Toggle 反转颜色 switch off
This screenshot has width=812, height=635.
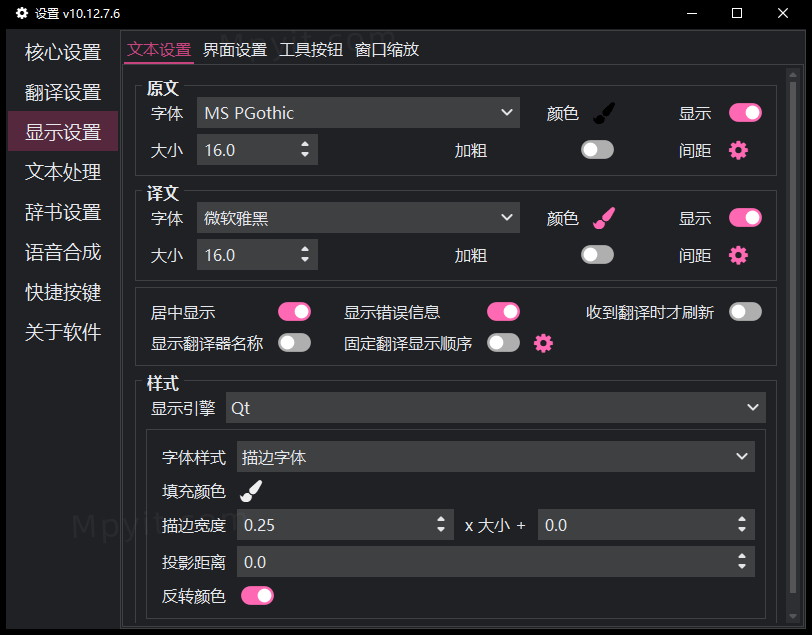click(257, 596)
